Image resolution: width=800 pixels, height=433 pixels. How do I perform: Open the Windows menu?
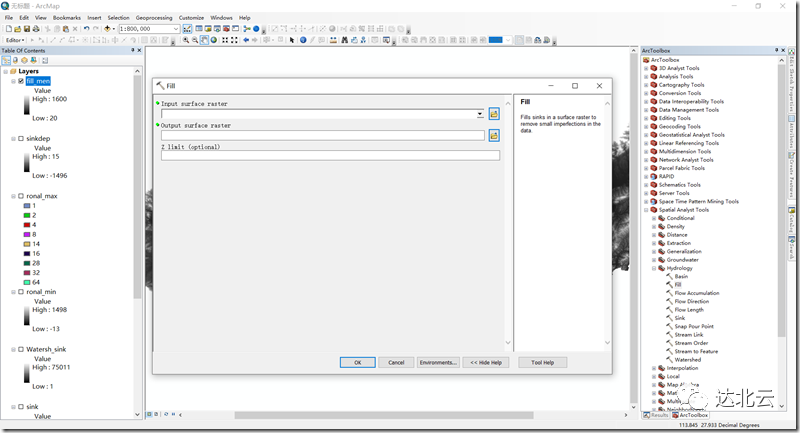221,18
